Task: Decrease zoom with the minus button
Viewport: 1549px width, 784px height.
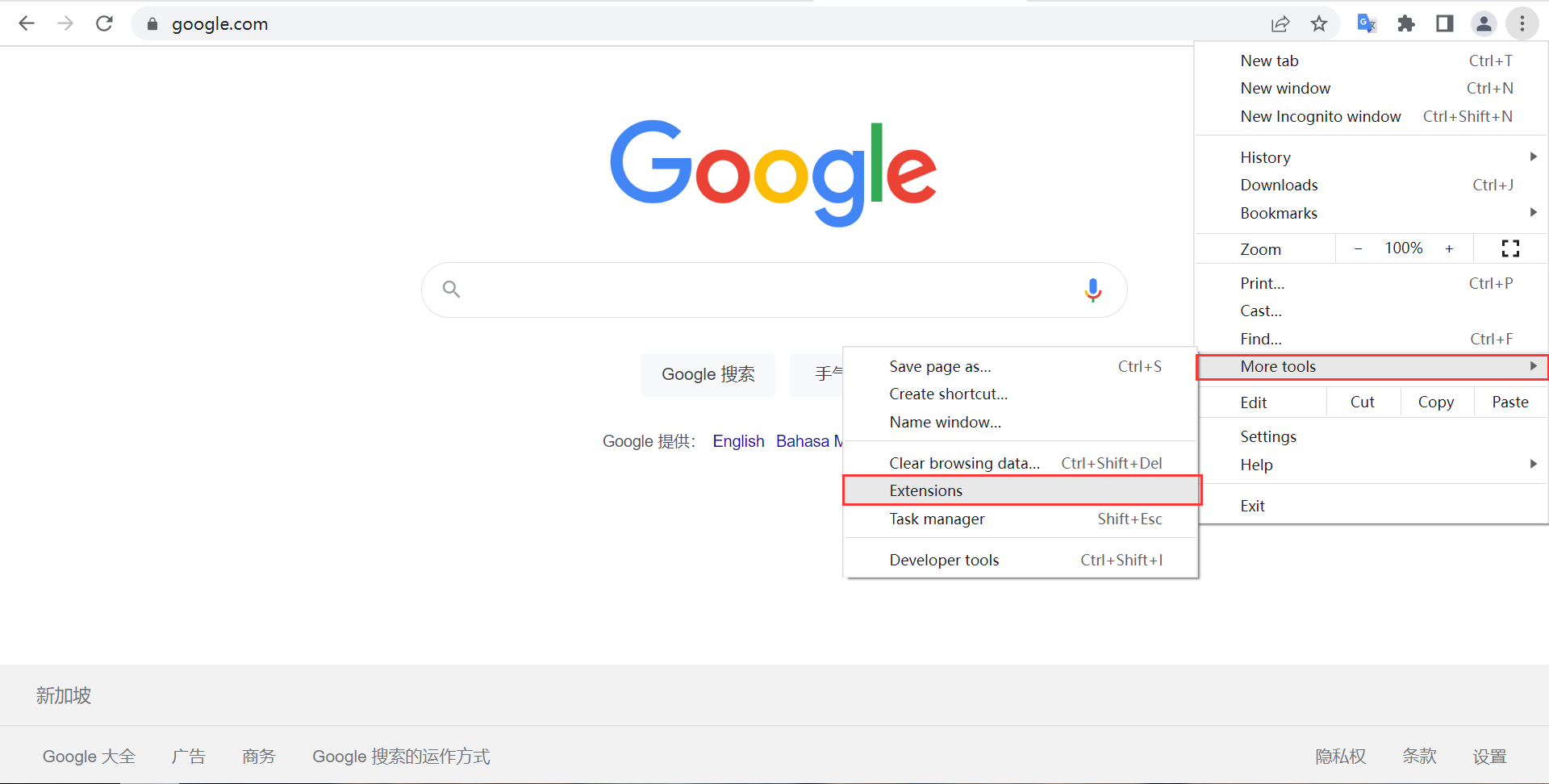Action: 1358,248
